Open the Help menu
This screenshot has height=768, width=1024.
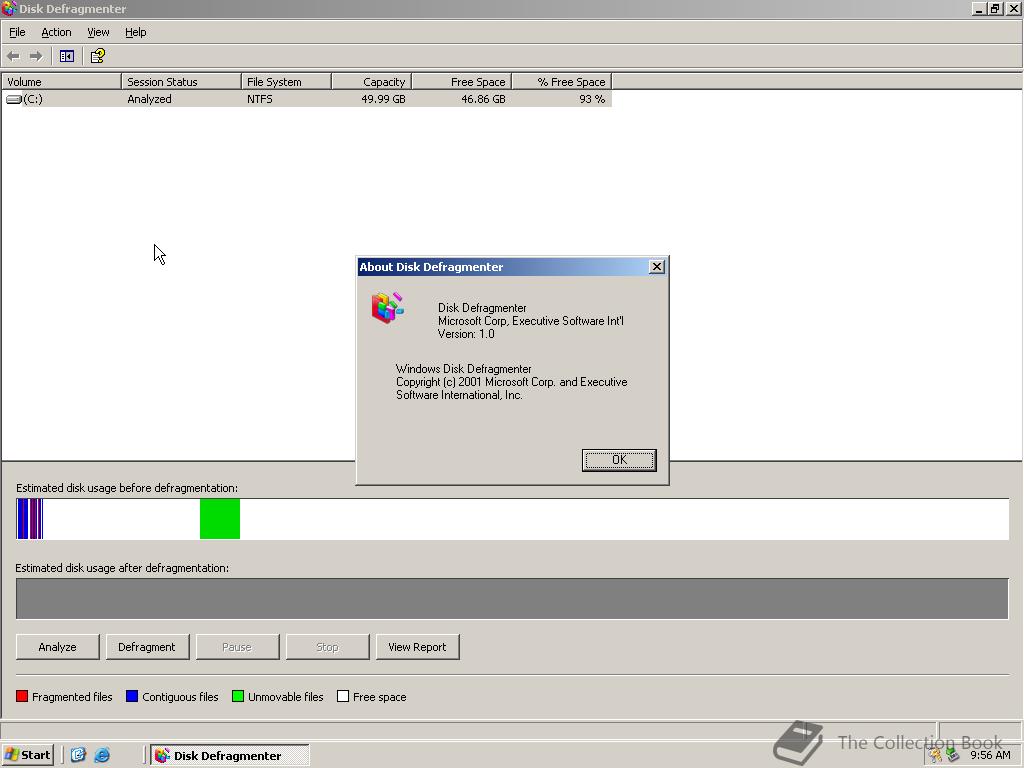(x=135, y=32)
